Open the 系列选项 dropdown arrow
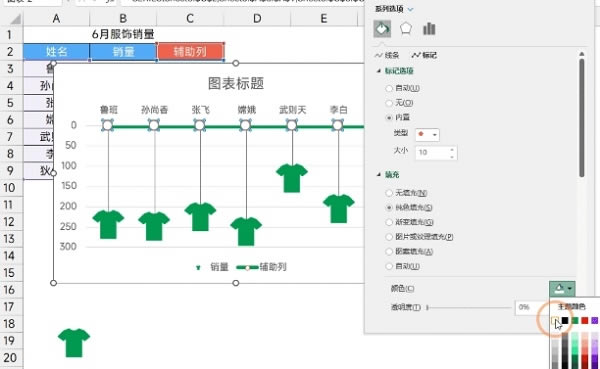This screenshot has width=600, height=369. pyautogui.click(x=411, y=9)
